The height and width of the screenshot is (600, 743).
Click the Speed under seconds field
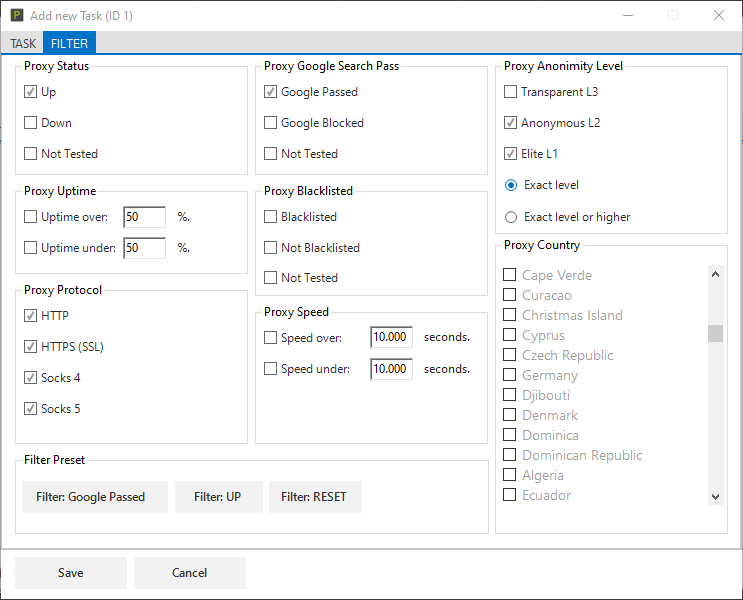(391, 369)
